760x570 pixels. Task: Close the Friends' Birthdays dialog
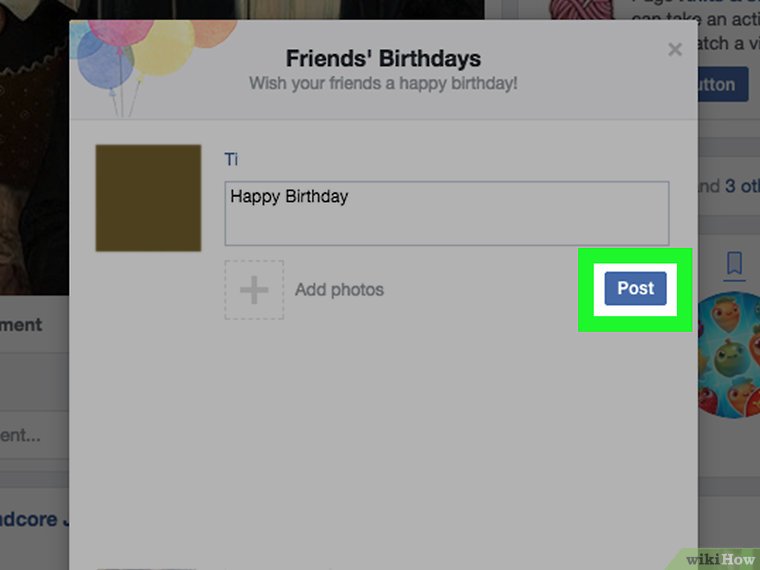coord(675,50)
